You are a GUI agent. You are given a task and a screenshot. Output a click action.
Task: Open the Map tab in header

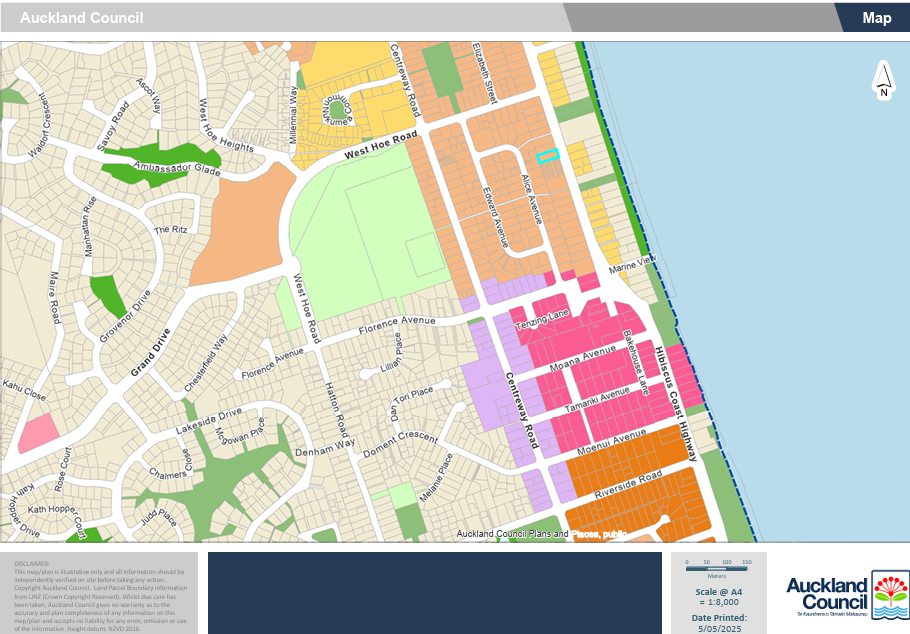tap(876, 18)
